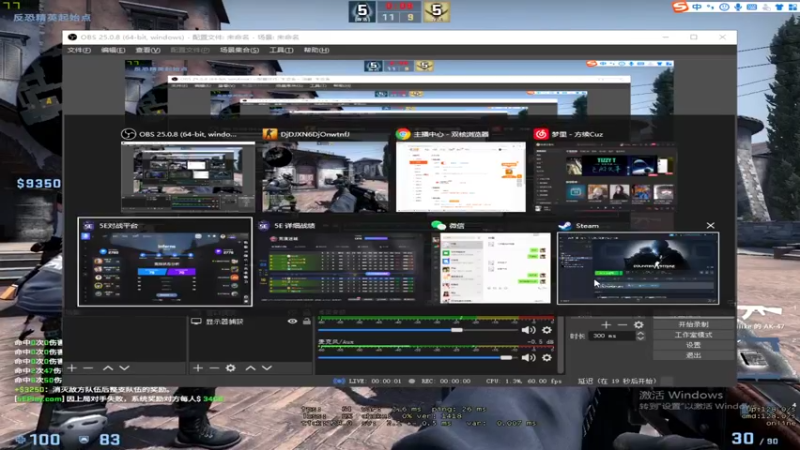Mute the 麦克风/Aux speaker icon
The image size is (800, 450).
point(528,358)
